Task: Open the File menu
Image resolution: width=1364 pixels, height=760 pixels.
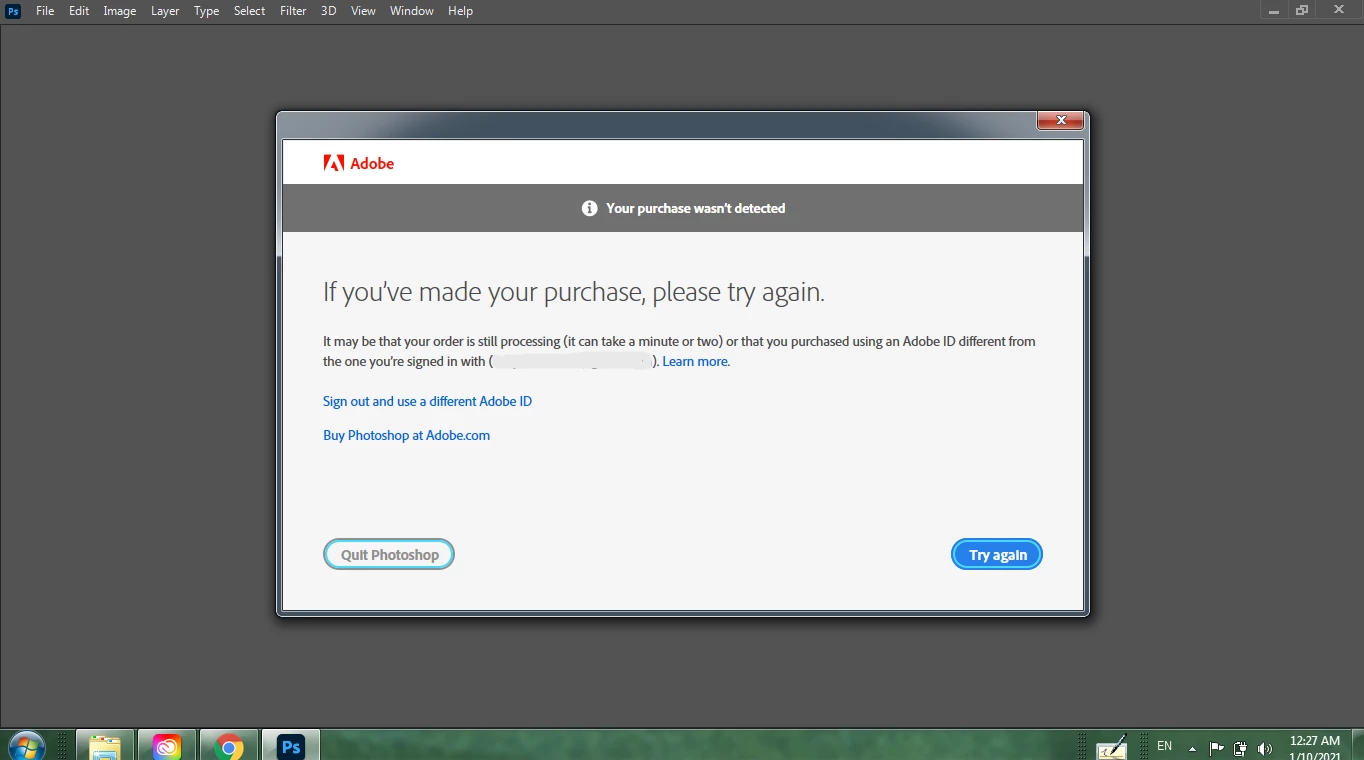Action: (45, 11)
